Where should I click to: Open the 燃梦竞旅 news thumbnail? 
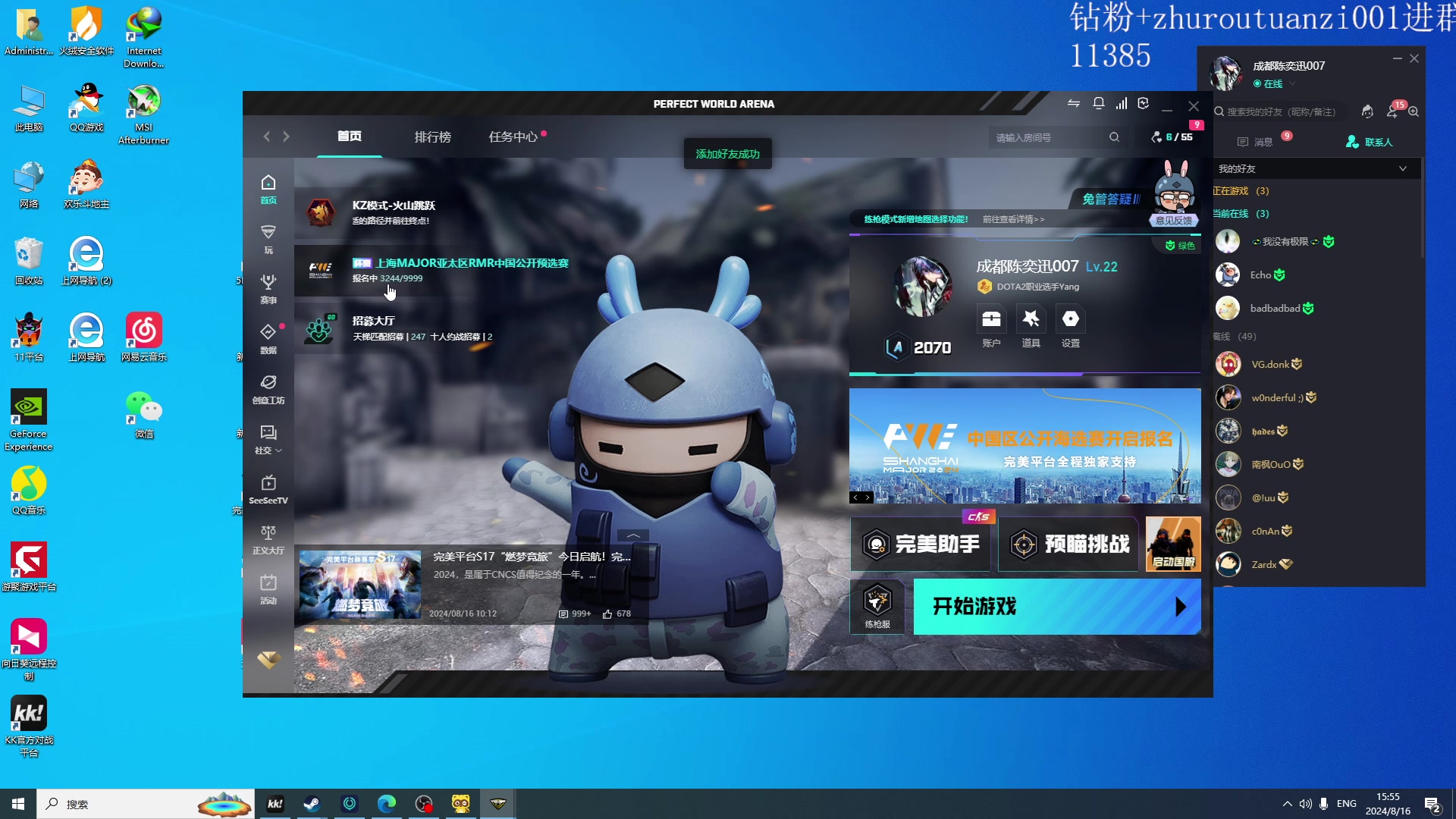(x=359, y=584)
